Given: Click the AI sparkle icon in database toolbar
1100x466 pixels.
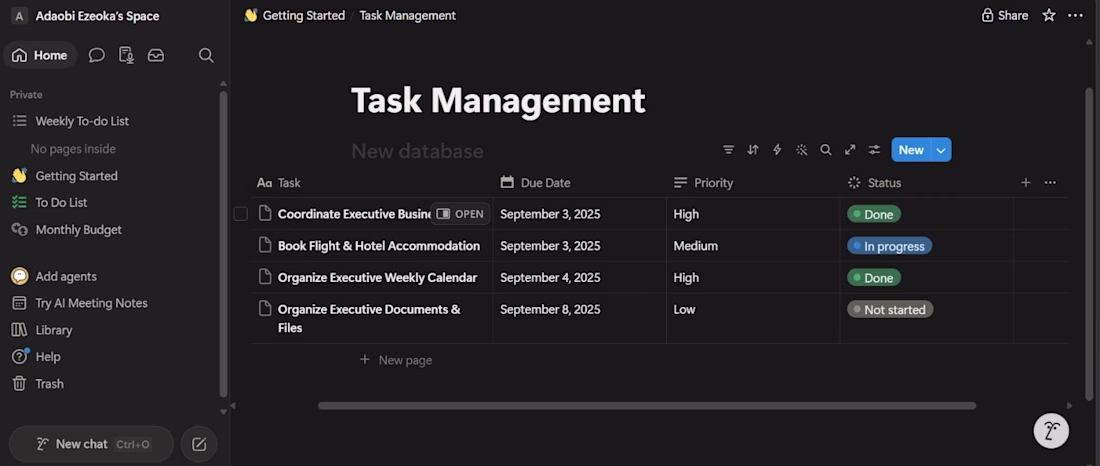Looking at the screenshot, I should (801, 149).
